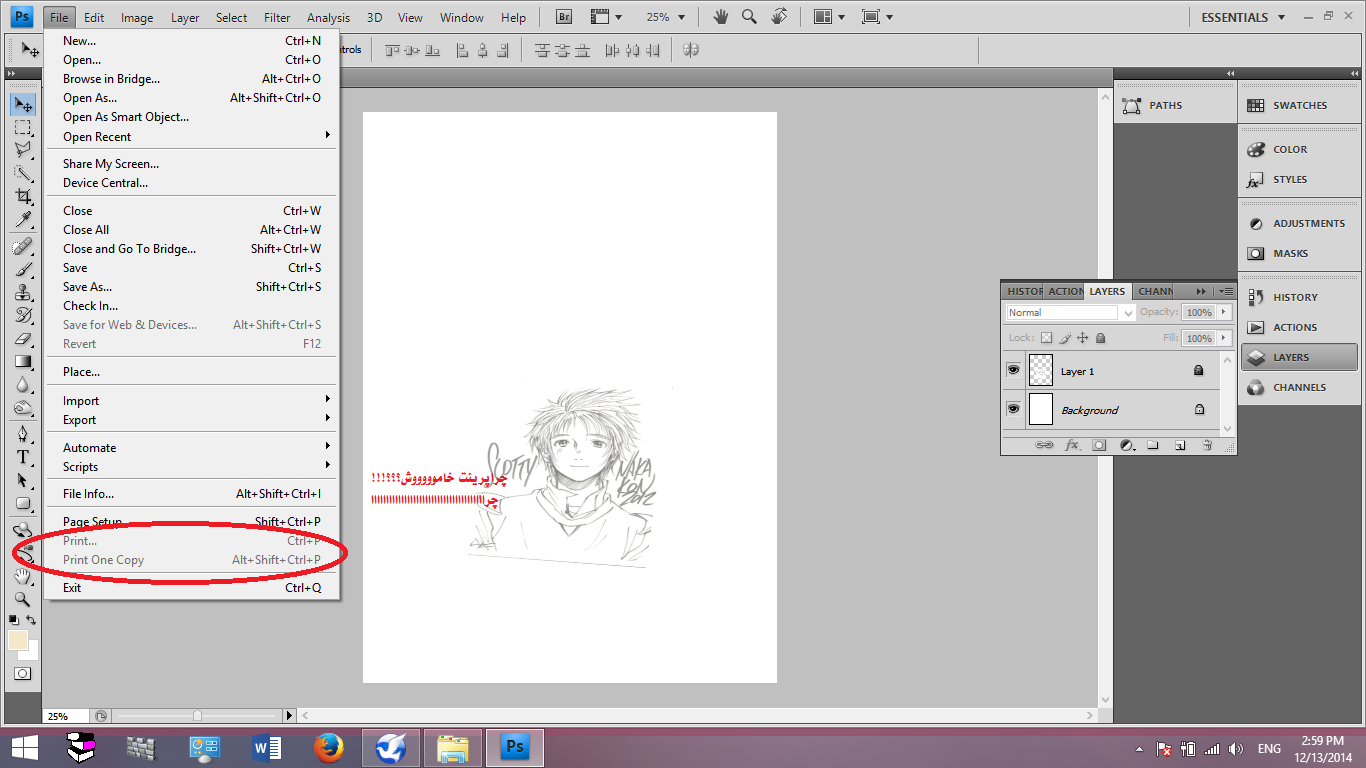Select the History Brush tool
The width and height of the screenshot is (1366, 768).
point(22,315)
